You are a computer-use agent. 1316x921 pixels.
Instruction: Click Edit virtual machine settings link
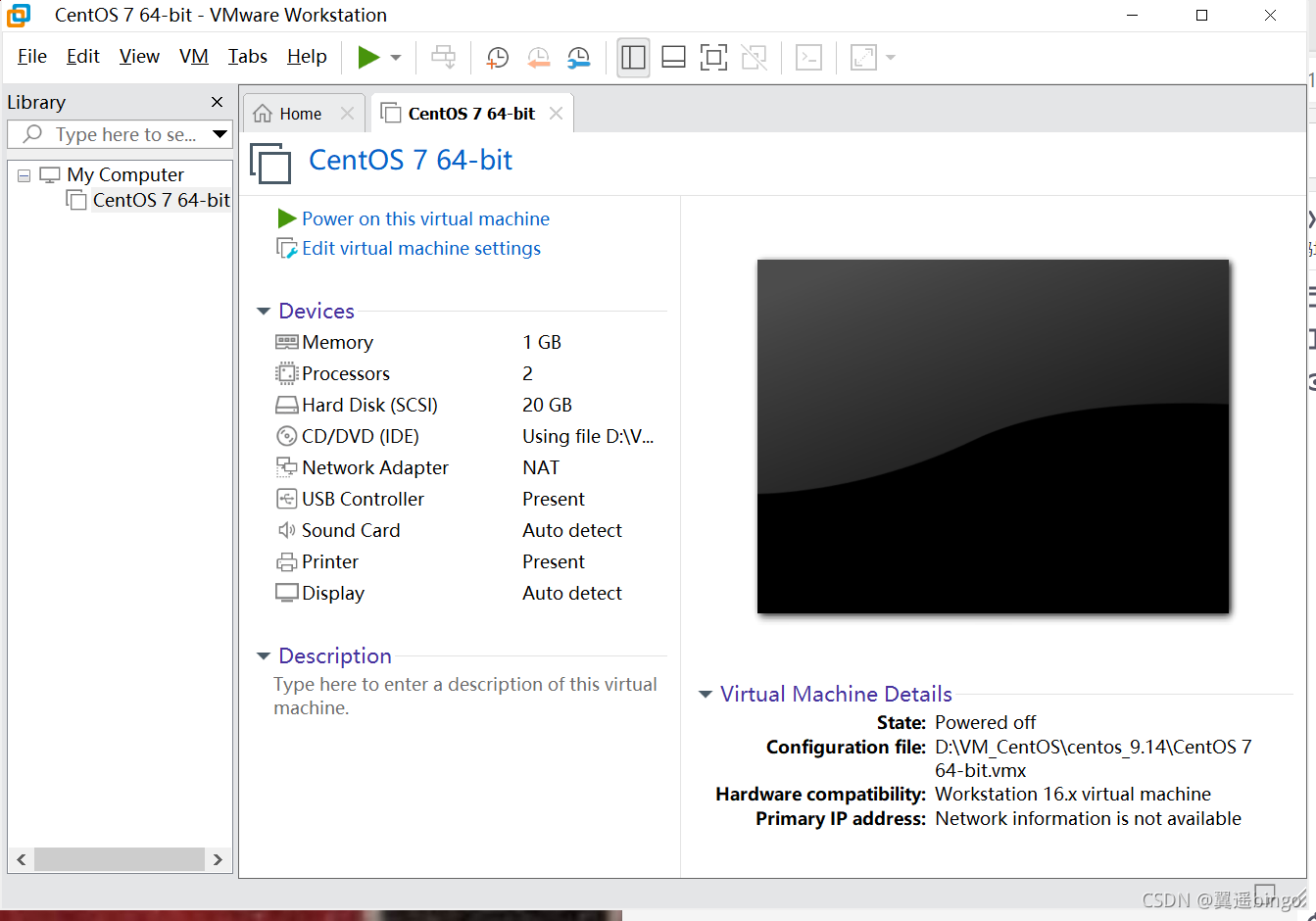tap(421, 248)
